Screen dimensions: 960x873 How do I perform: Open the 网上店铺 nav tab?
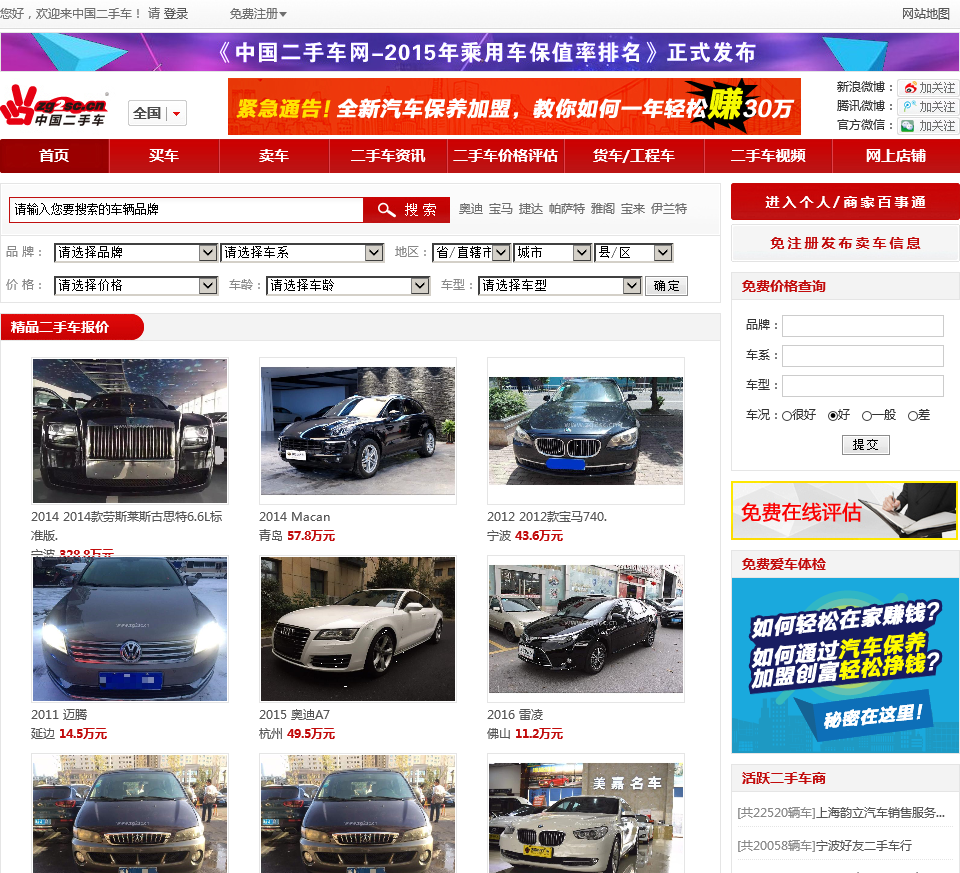coord(896,156)
